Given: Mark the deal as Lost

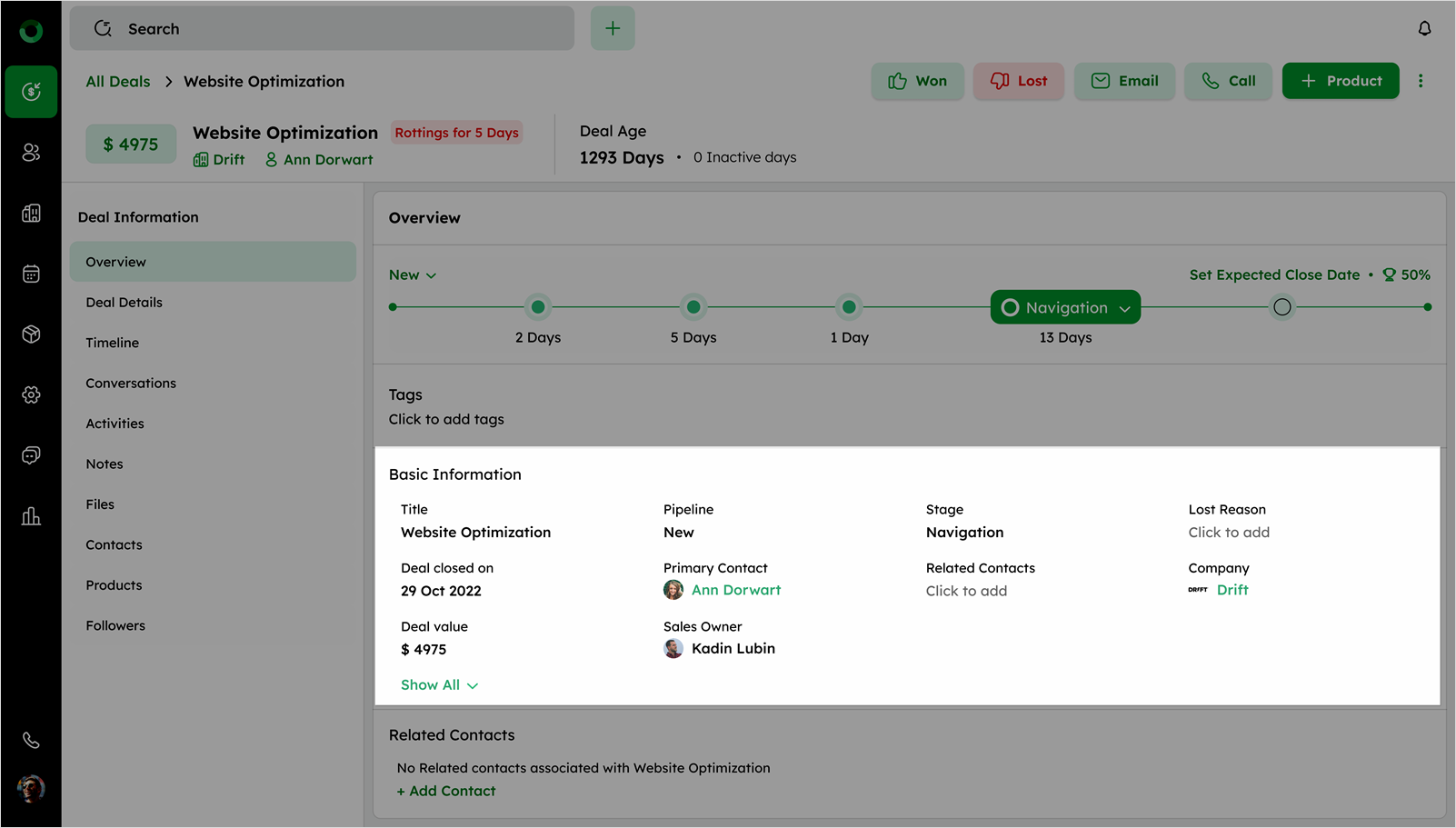Looking at the screenshot, I should click(1018, 81).
